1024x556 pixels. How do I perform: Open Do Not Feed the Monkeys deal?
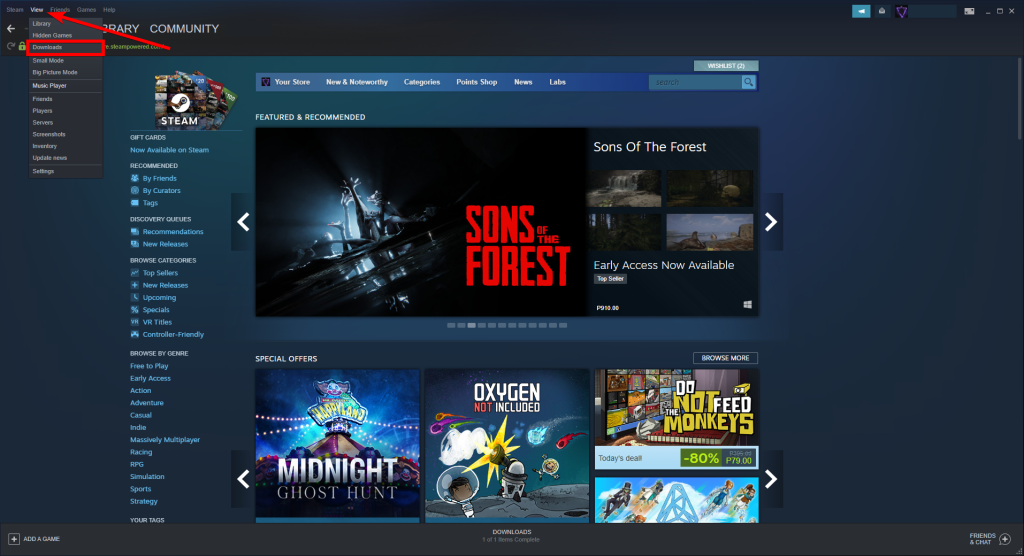point(677,418)
